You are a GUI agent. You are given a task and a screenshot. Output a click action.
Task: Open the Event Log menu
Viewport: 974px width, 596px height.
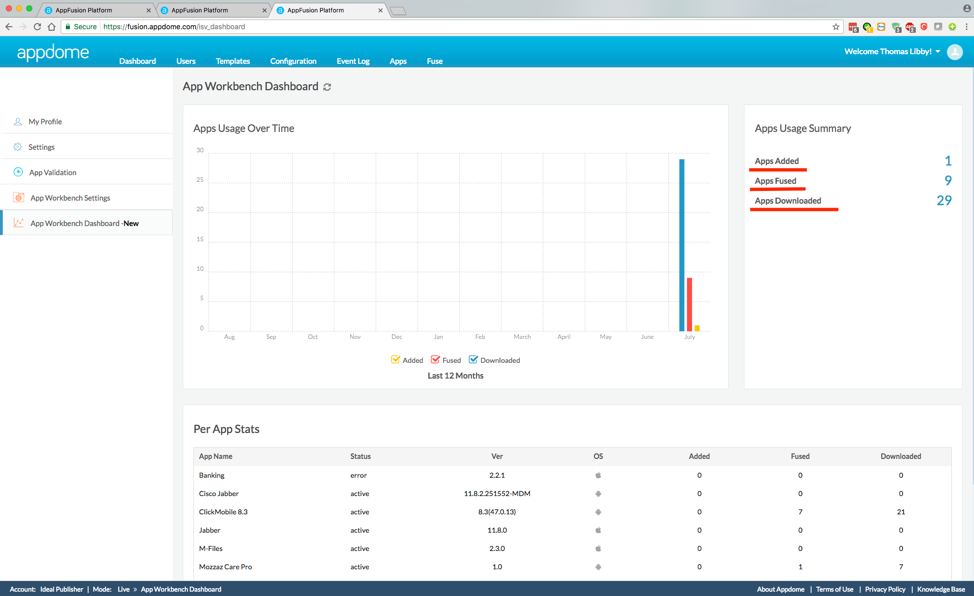[x=353, y=61]
